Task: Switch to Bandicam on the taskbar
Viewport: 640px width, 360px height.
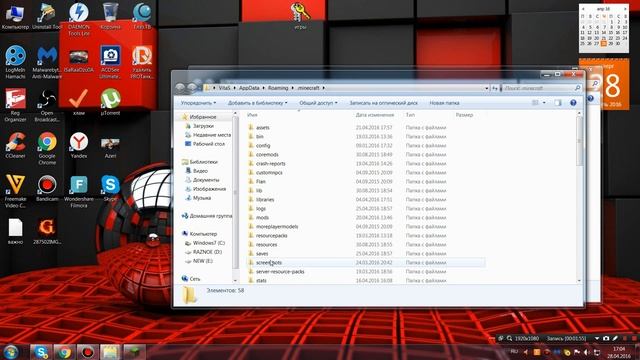Action: [87, 352]
